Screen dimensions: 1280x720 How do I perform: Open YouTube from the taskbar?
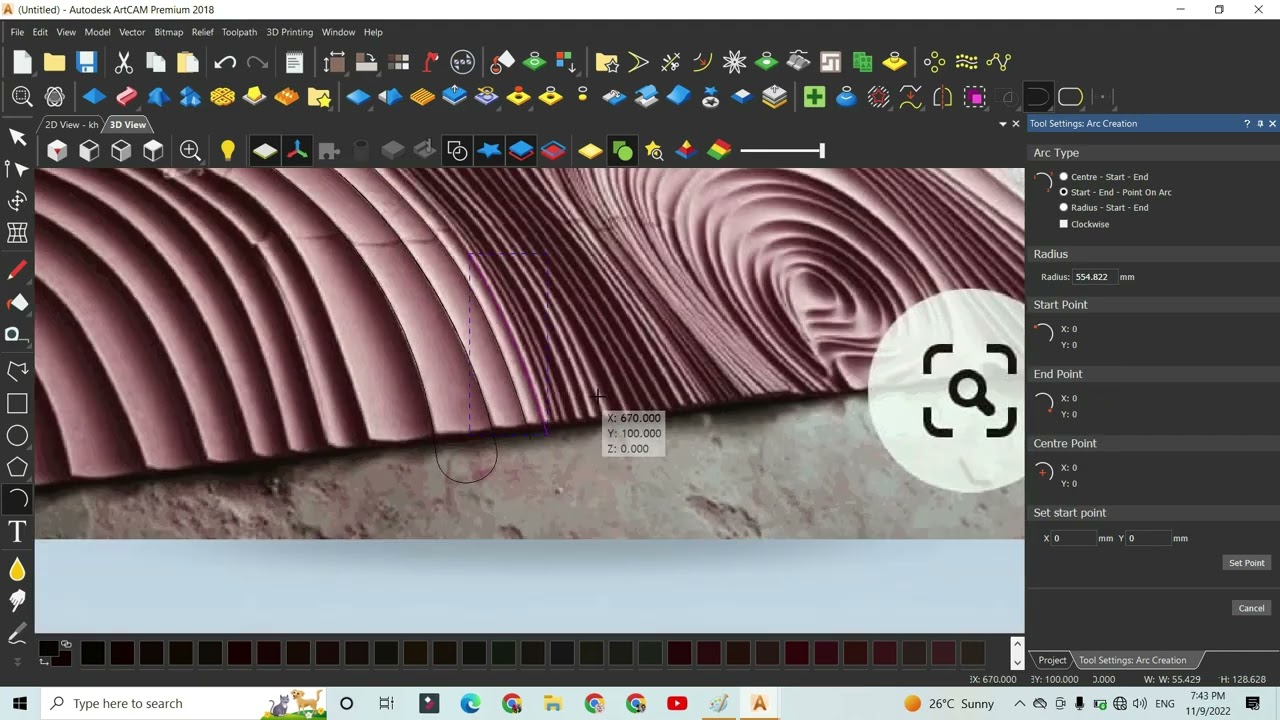pyautogui.click(x=677, y=704)
